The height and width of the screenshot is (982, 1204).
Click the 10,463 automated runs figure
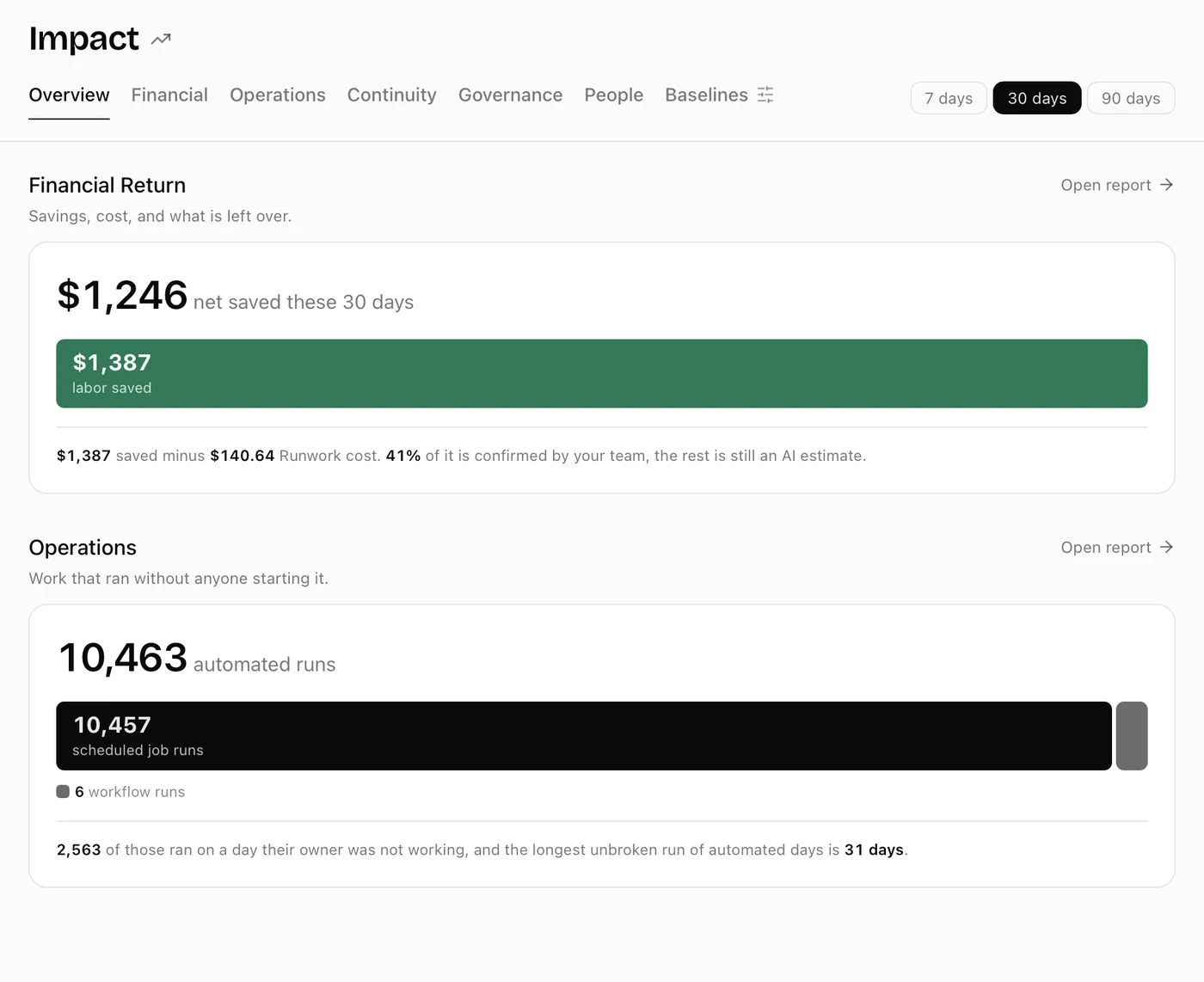click(122, 658)
